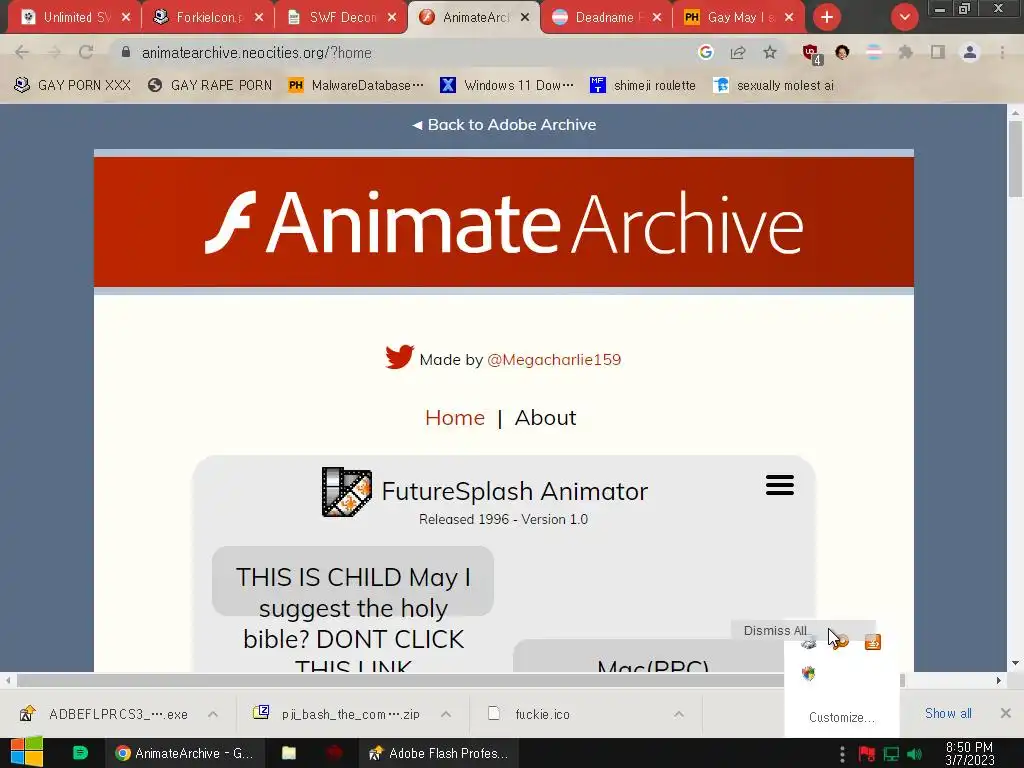The height and width of the screenshot is (768, 1024).
Task: Switch to the SWF Decom tab
Action: tap(340, 17)
